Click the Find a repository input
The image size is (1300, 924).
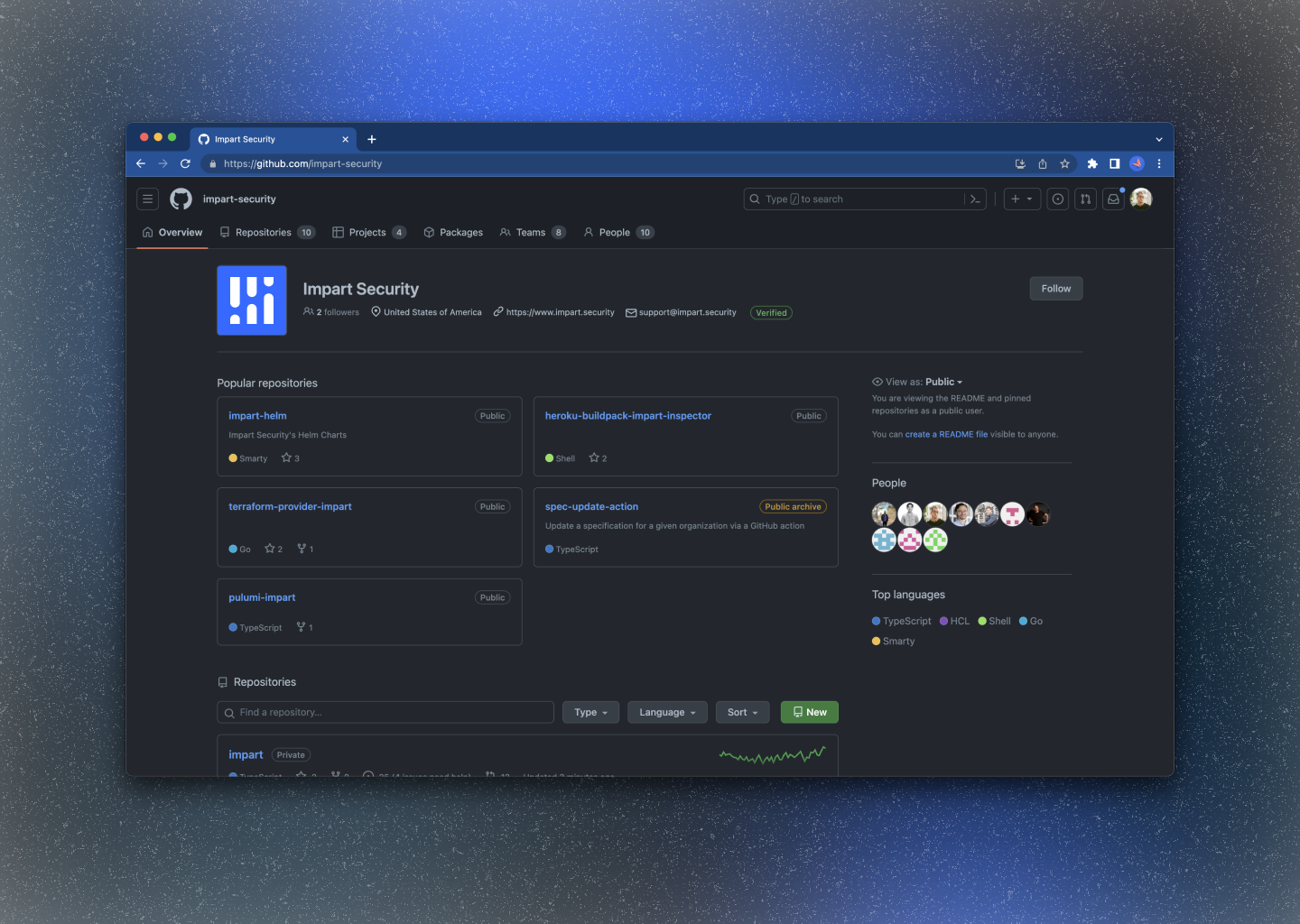point(385,713)
